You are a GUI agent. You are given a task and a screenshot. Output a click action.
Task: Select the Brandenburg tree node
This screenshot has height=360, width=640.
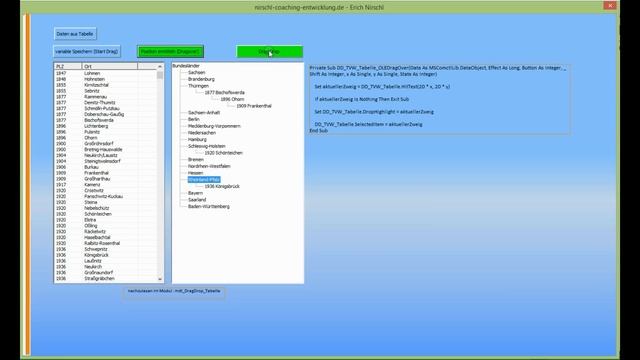point(201,79)
